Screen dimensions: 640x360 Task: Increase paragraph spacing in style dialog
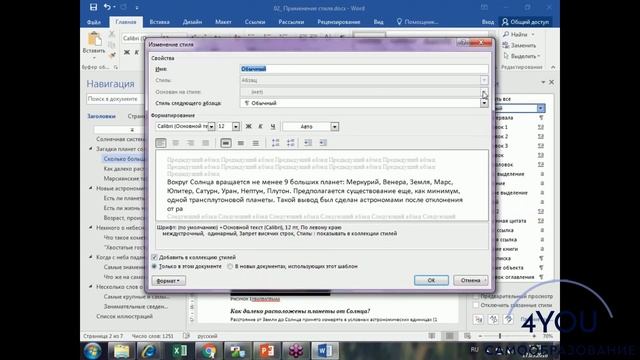tap(276, 143)
